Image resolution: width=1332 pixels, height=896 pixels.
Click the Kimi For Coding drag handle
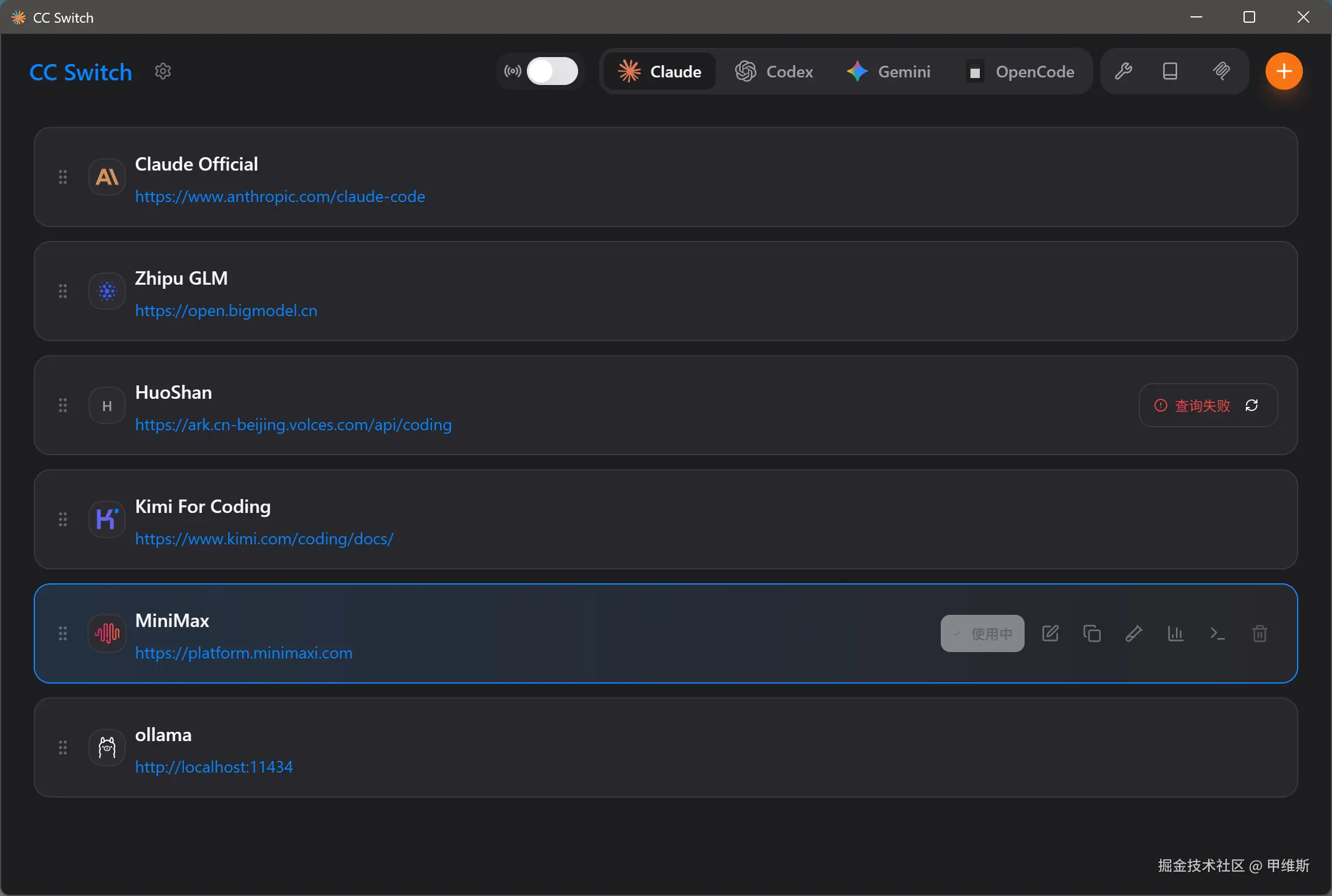(63, 519)
